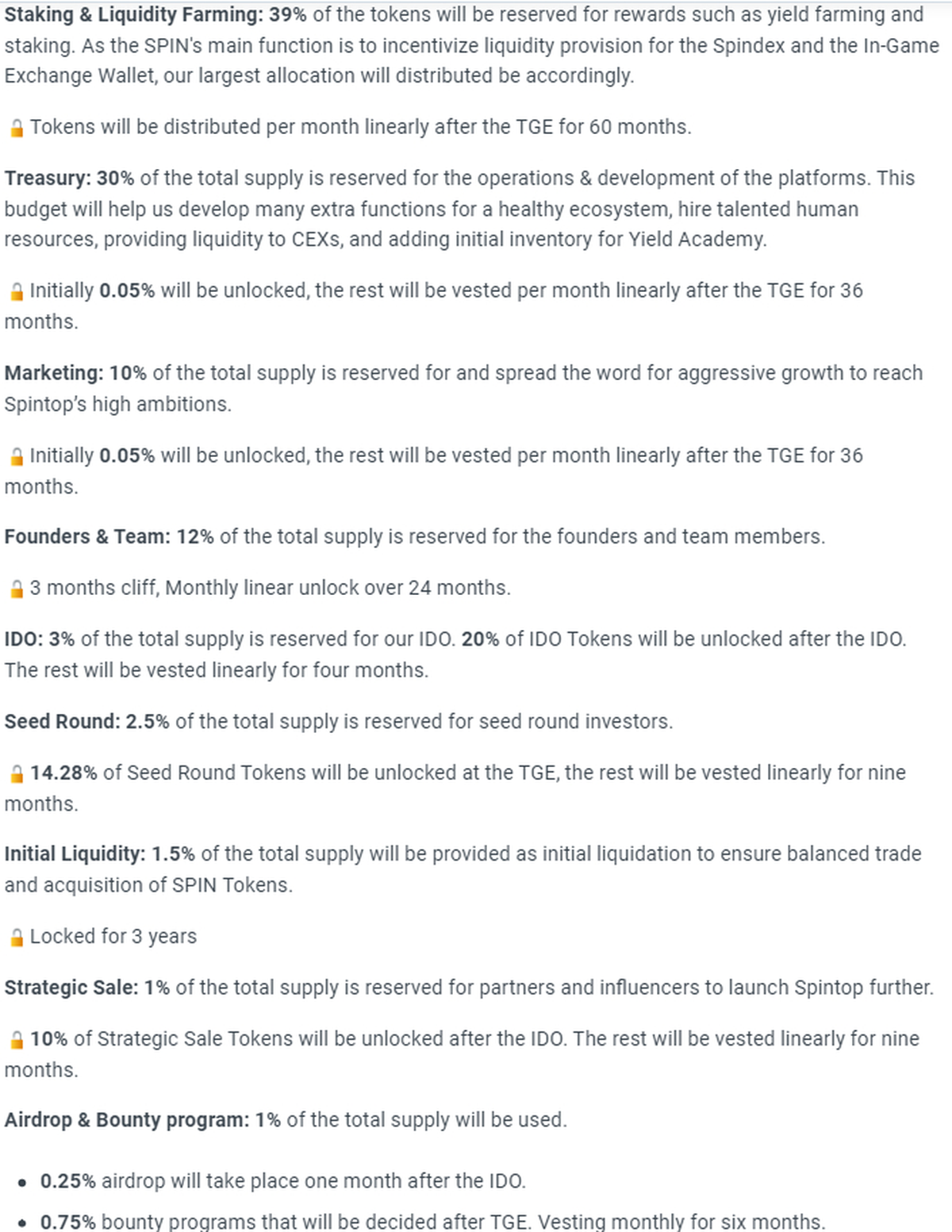
Task: Click the lock icon beside "Locked for 3 years"
Action: click(x=17, y=938)
